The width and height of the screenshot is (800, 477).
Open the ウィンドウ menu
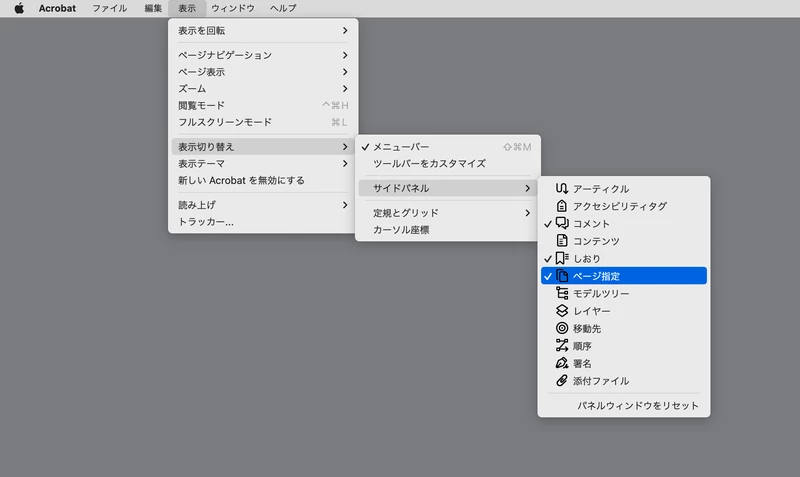[x=233, y=8]
